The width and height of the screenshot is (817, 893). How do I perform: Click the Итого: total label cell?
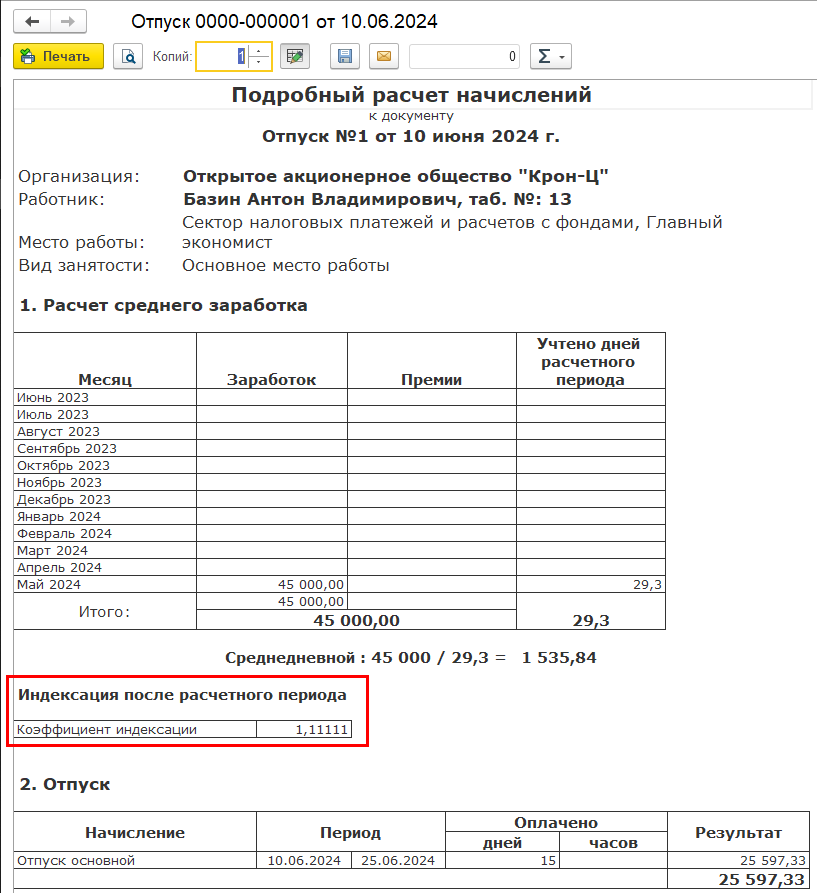[x=105, y=612]
